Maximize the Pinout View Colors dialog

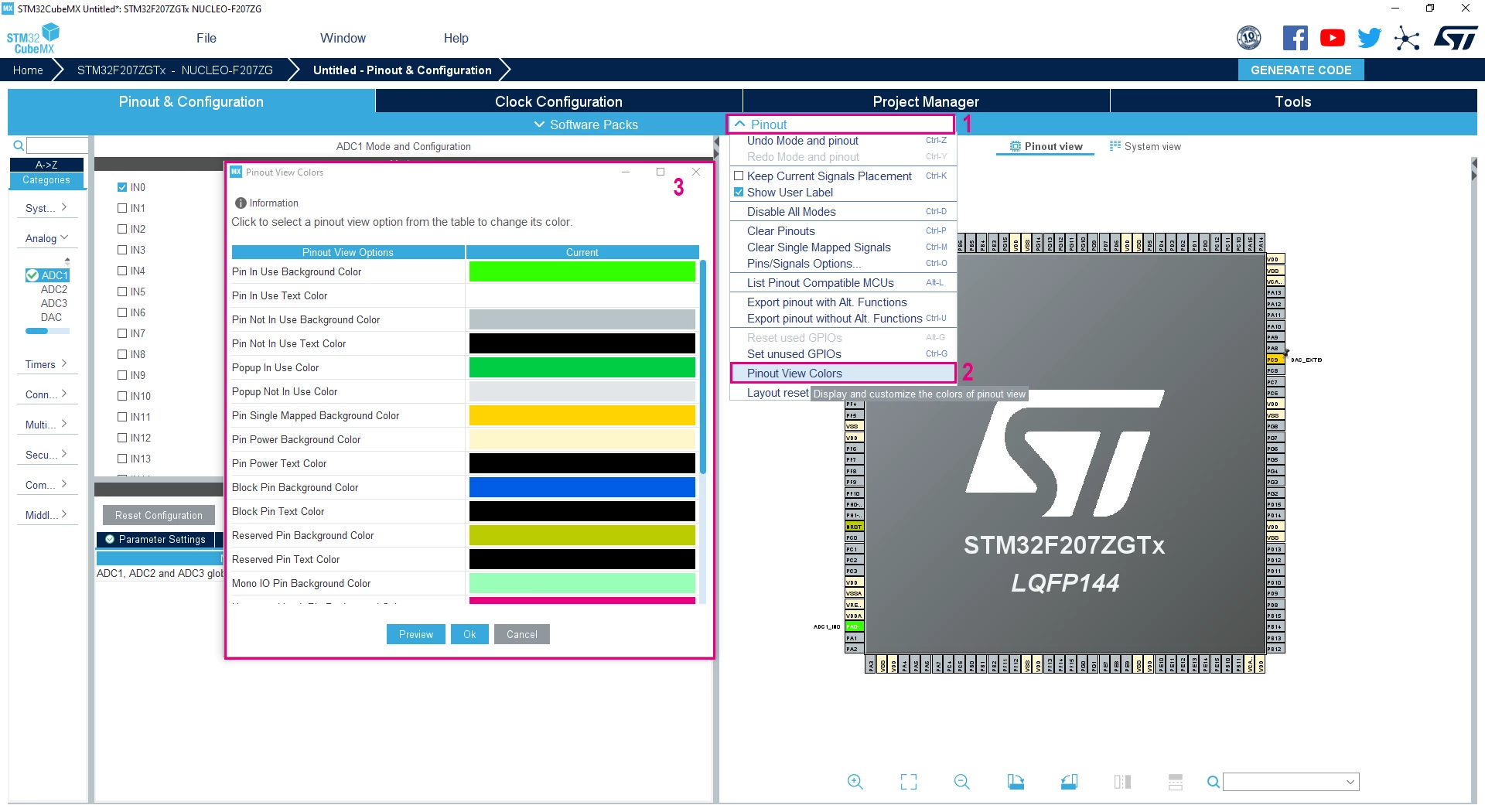(661, 172)
